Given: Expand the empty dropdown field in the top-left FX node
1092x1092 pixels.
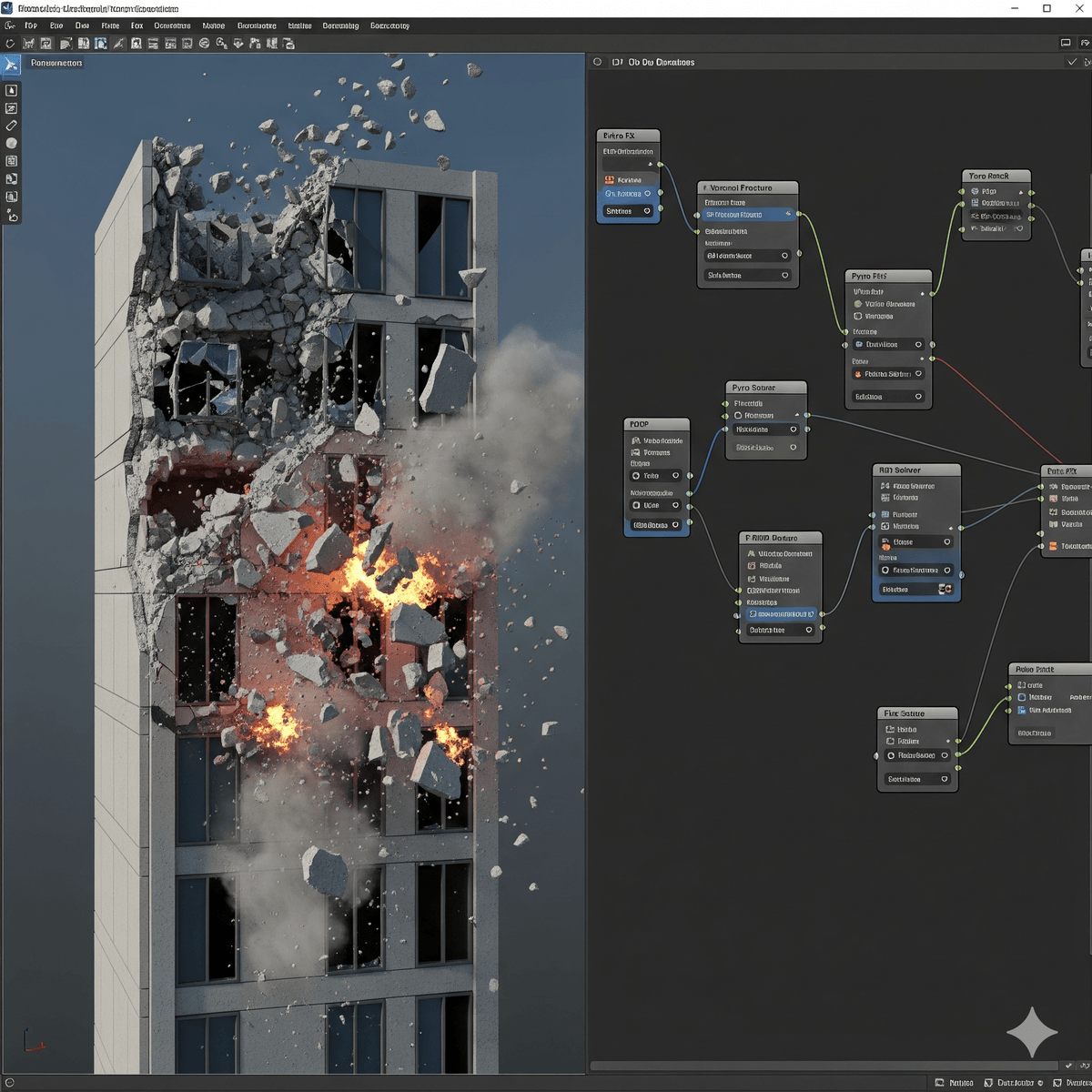Looking at the screenshot, I should click(650, 165).
